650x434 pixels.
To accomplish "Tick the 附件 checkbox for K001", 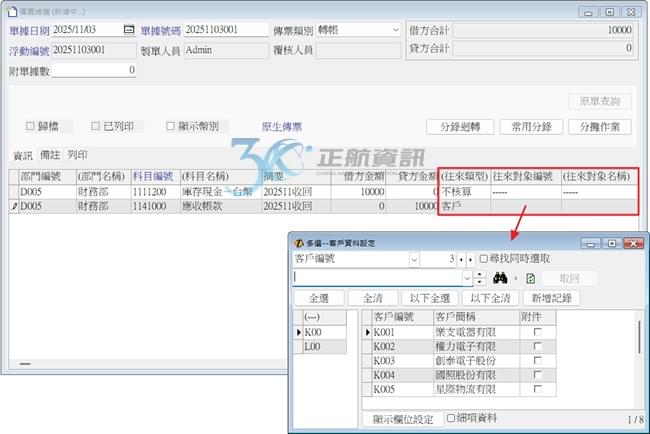I will pos(537,332).
